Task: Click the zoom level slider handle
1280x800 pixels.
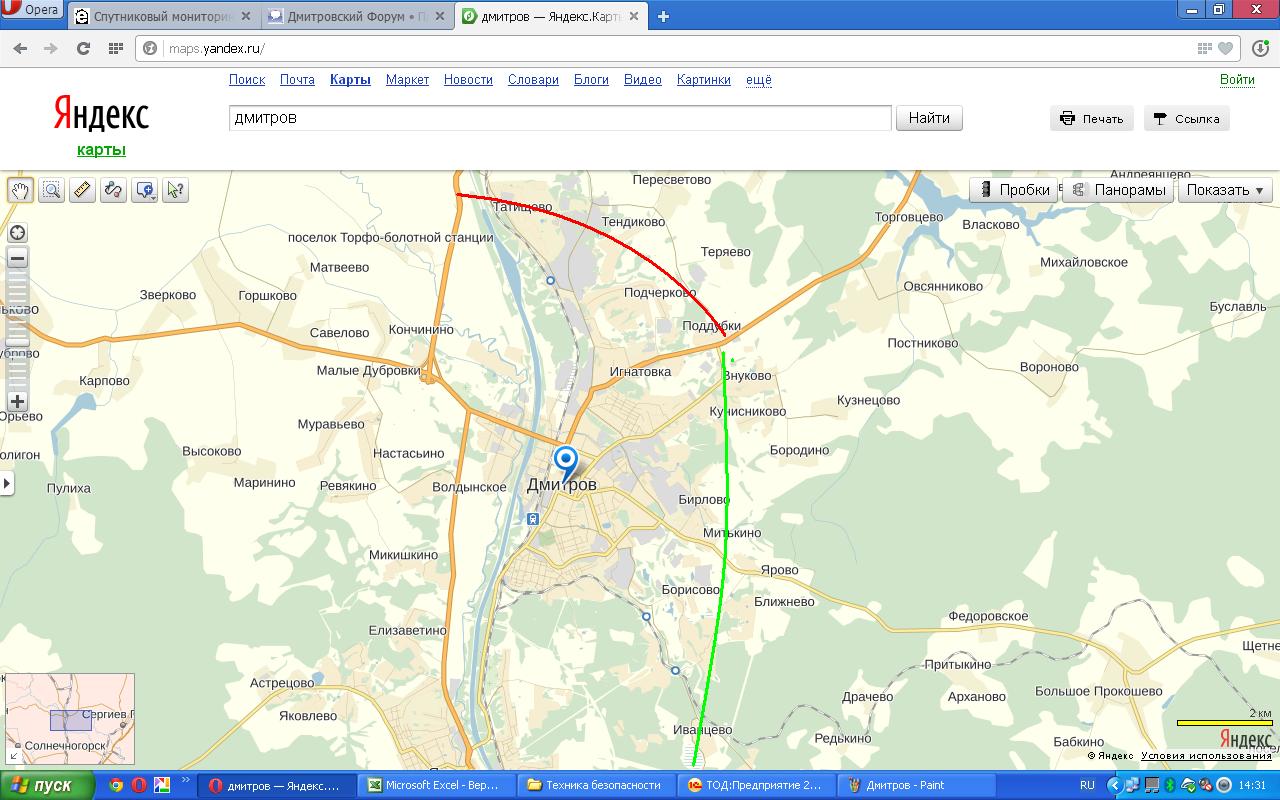Action: coord(17,340)
